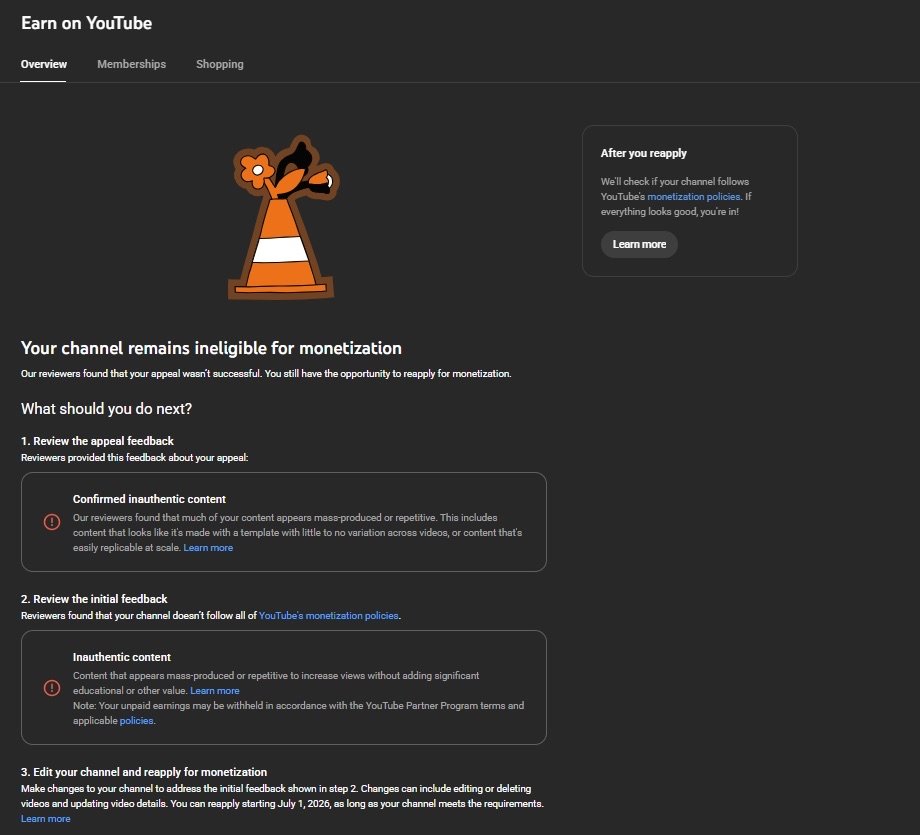Click warning icon beside Inauthentic content
Screen dimensions: 920x835
pyautogui.click(x=52, y=688)
